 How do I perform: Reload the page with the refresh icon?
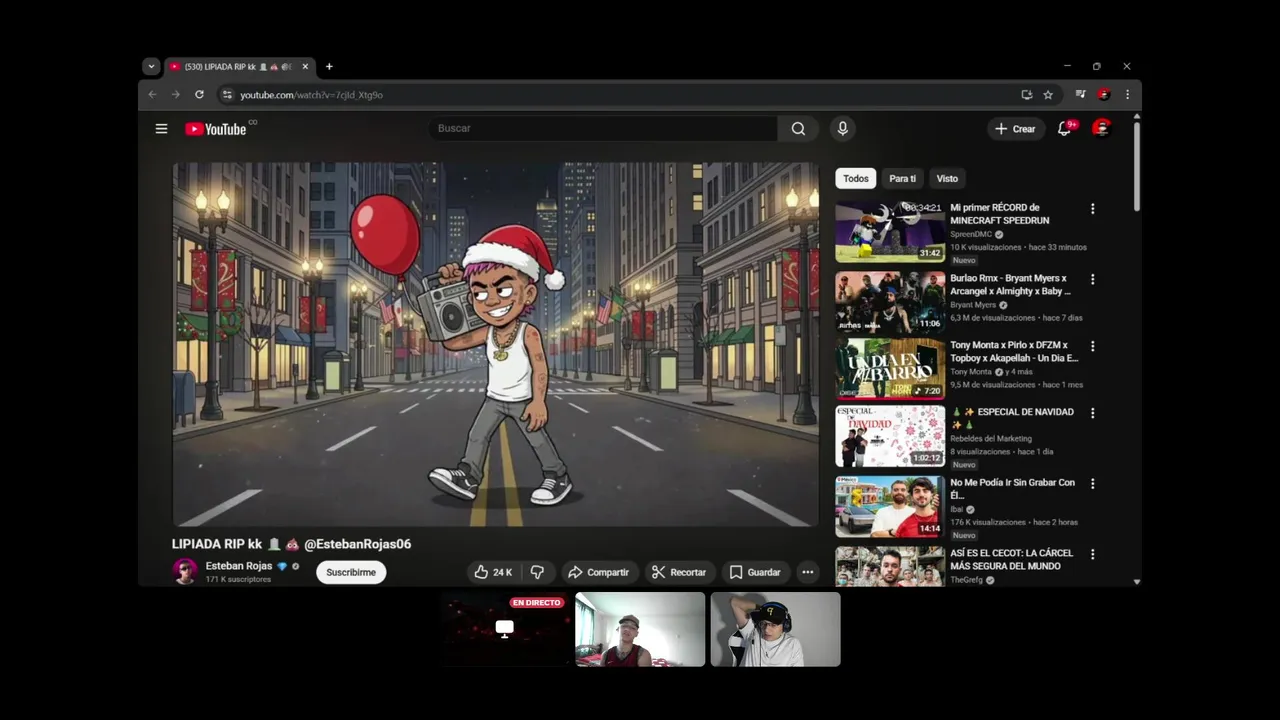coord(199,95)
